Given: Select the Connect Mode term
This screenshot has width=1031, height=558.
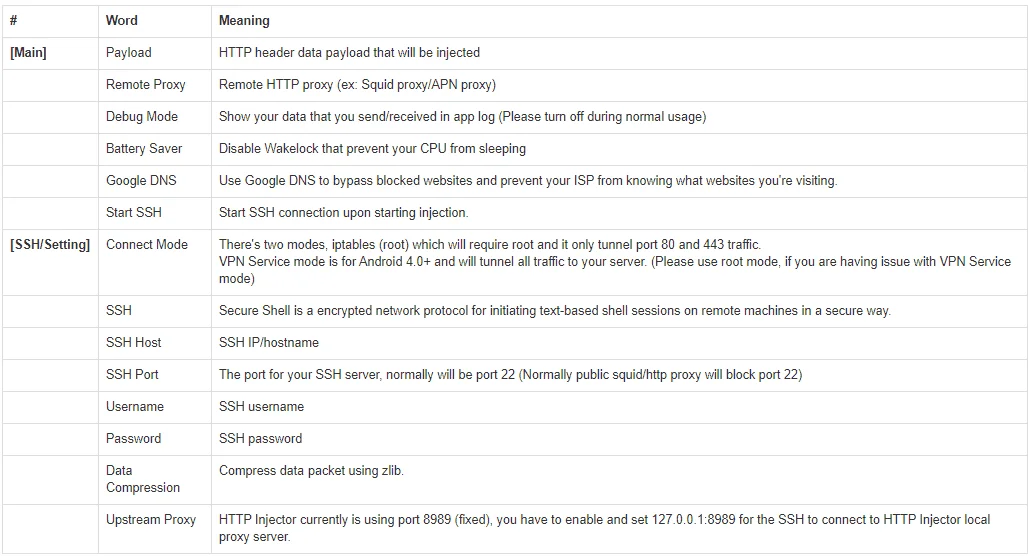Looking at the screenshot, I should coord(147,244).
